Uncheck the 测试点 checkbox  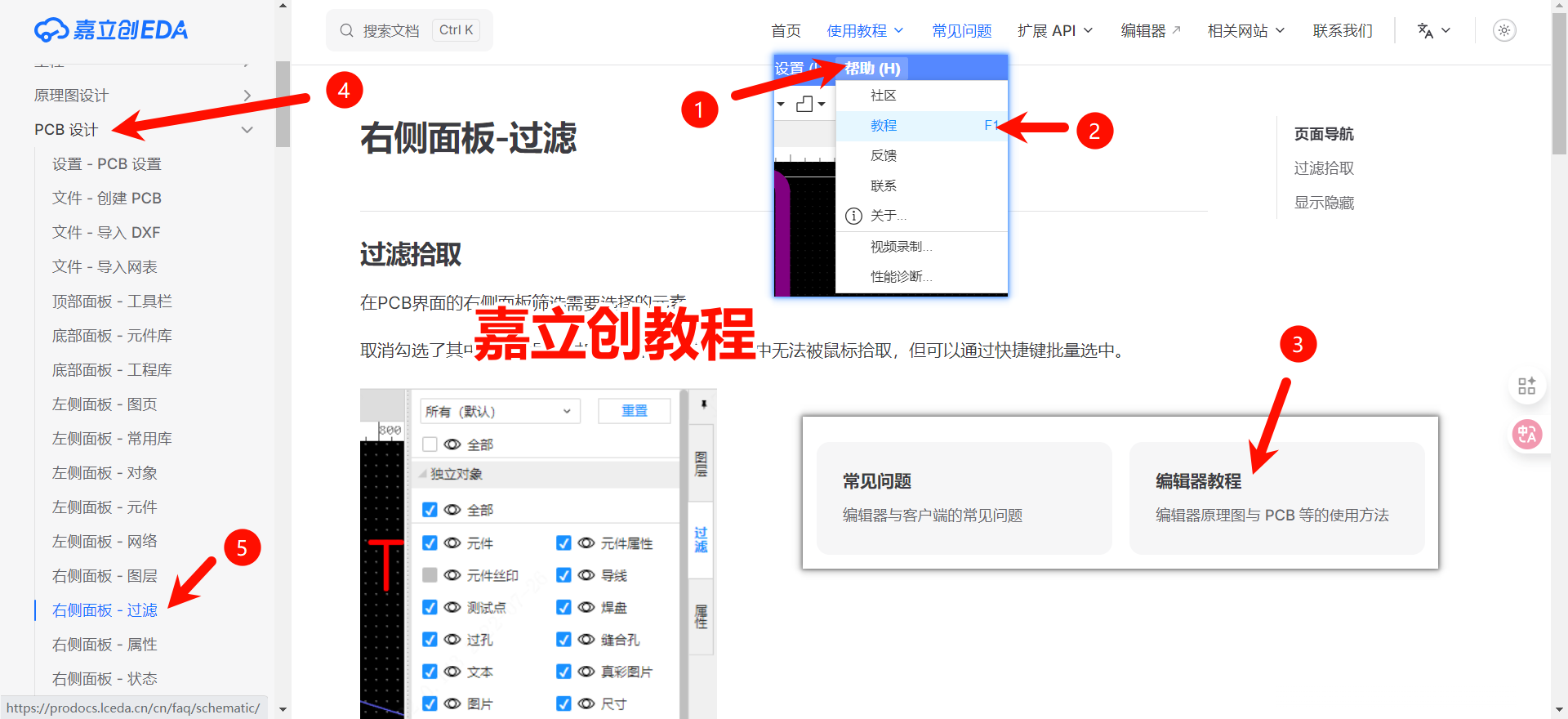coord(430,607)
